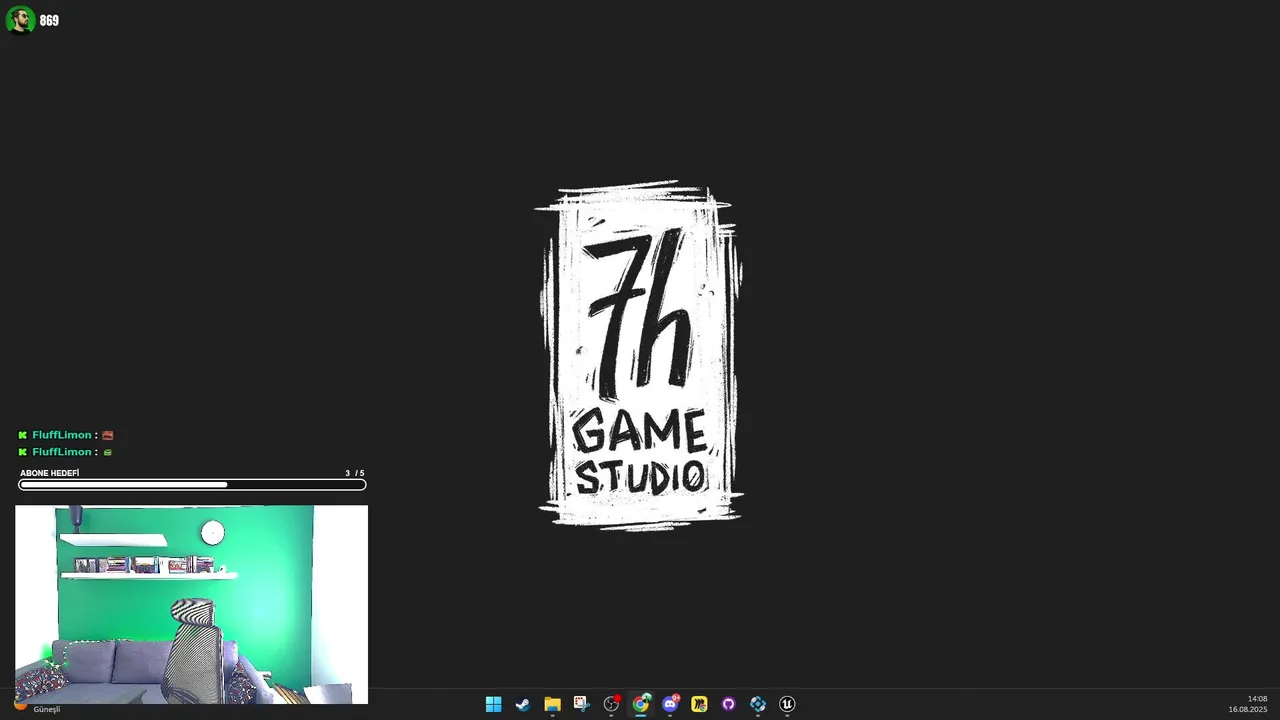The width and height of the screenshot is (1280, 720).
Task: Click the second FluffLimon chat message
Action: 66,452
